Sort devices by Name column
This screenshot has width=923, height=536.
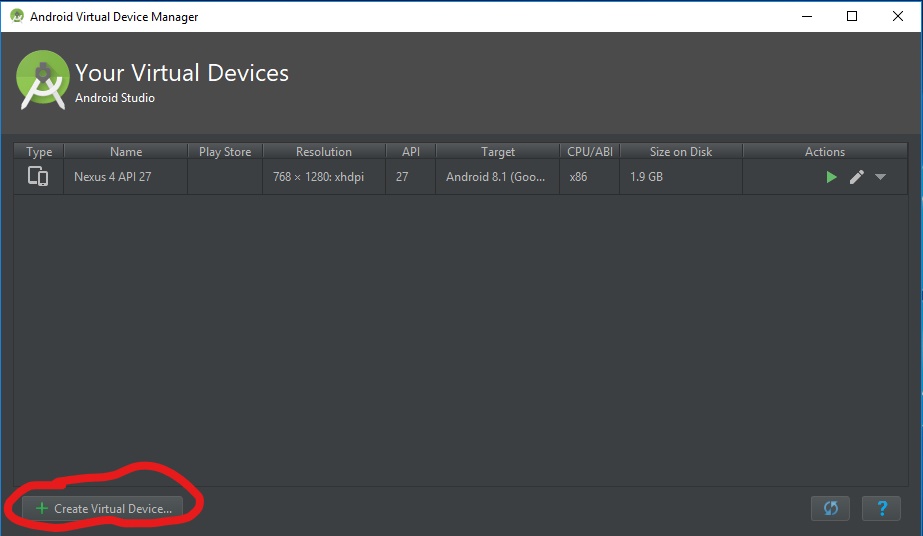click(126, 152)
